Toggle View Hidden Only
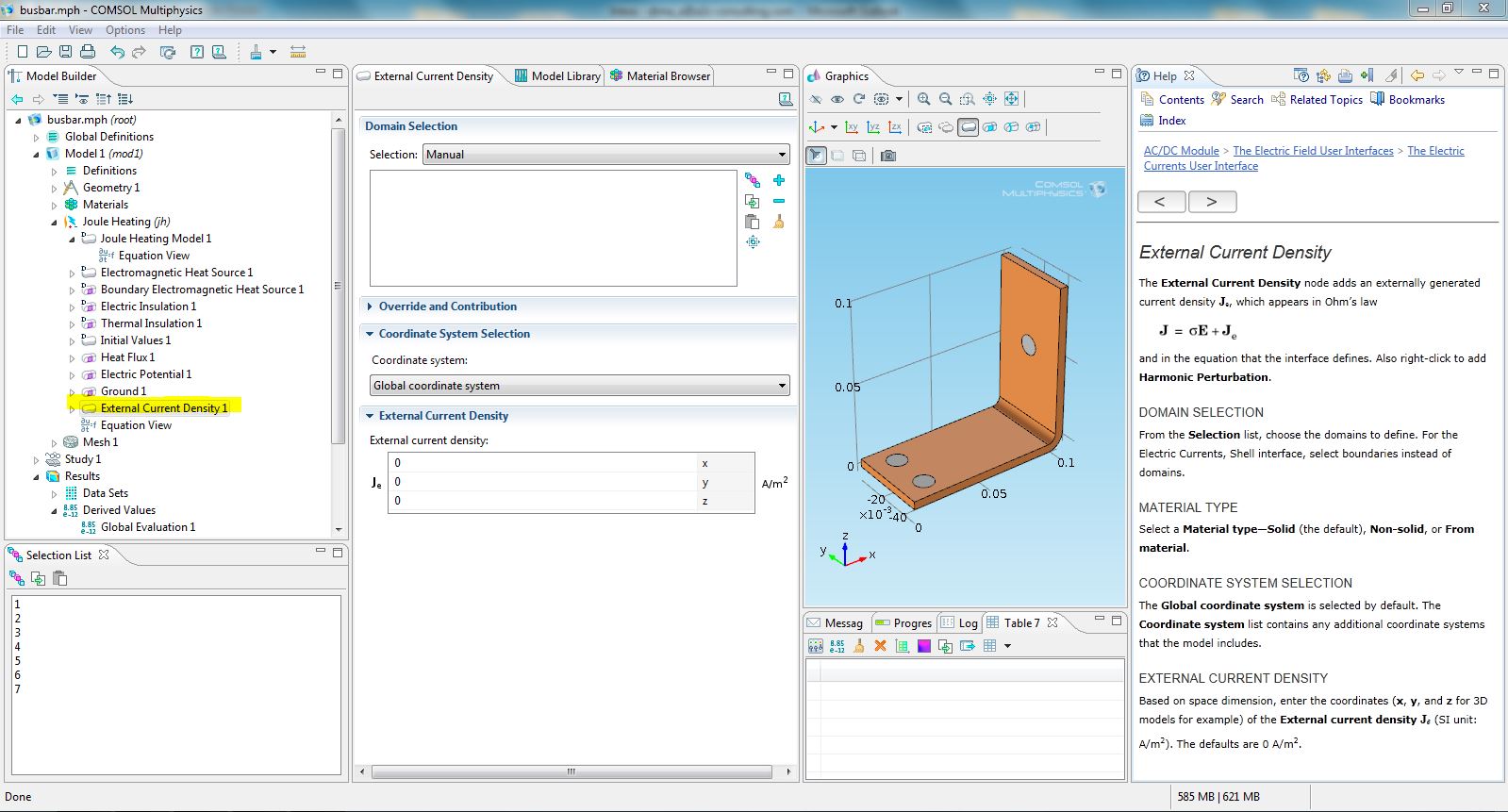This screenshot has height=812, width=1508. [881, 99]
